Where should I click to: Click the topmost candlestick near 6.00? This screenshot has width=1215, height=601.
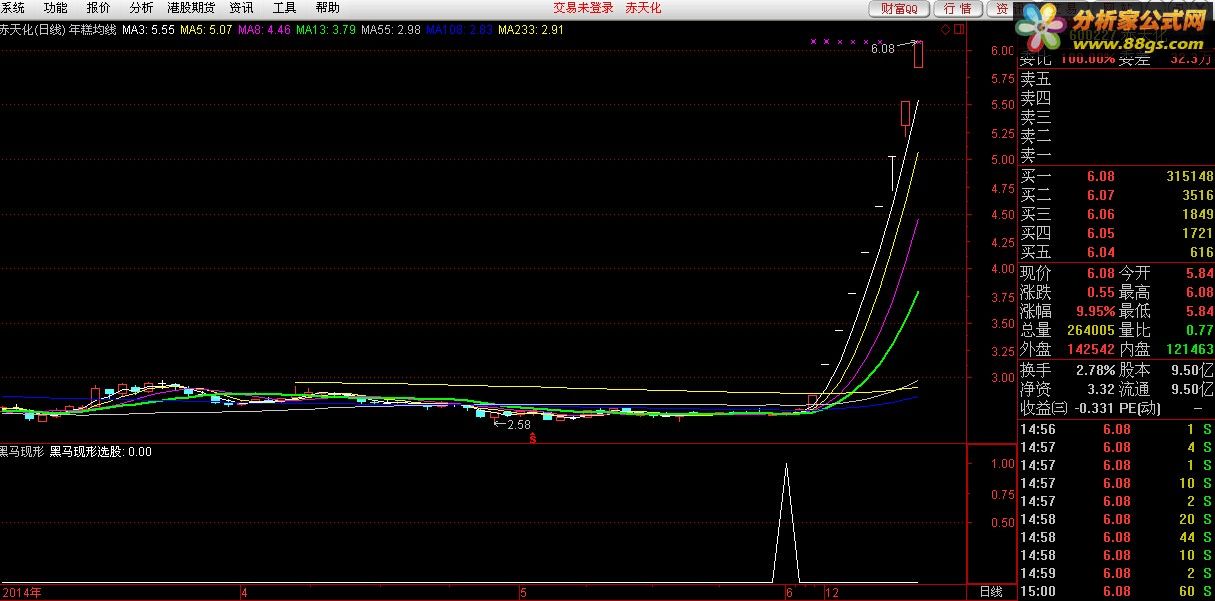(x=918, y=54)
